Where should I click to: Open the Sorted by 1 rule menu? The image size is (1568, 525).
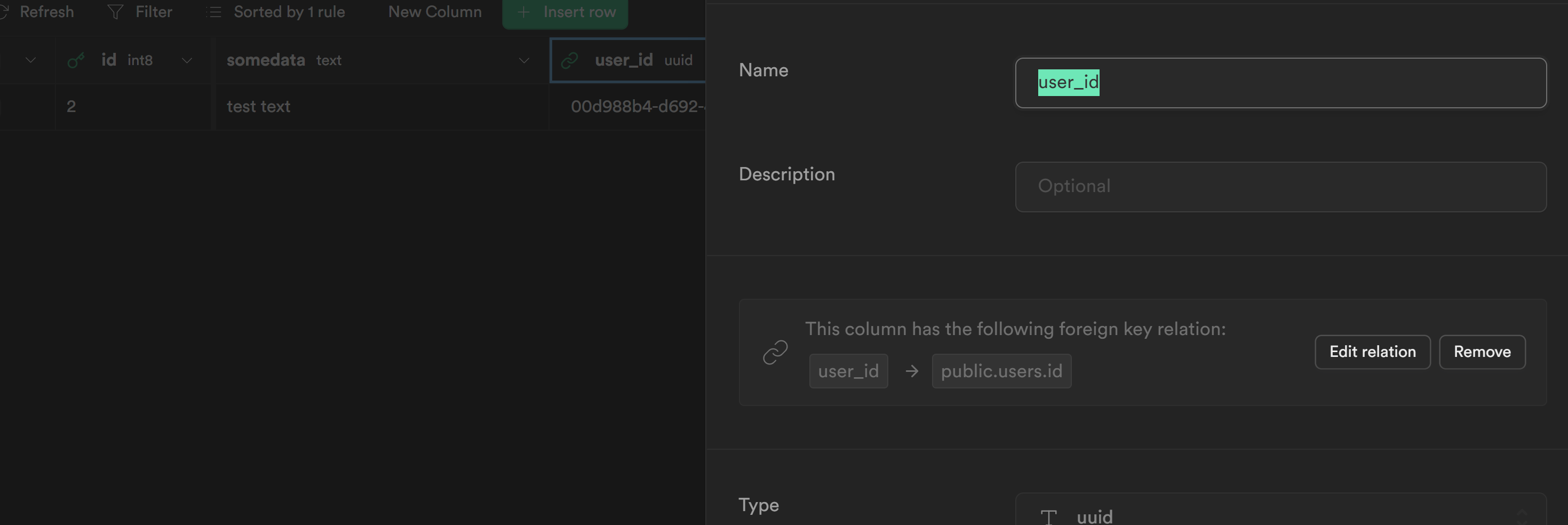click(276, 12)
